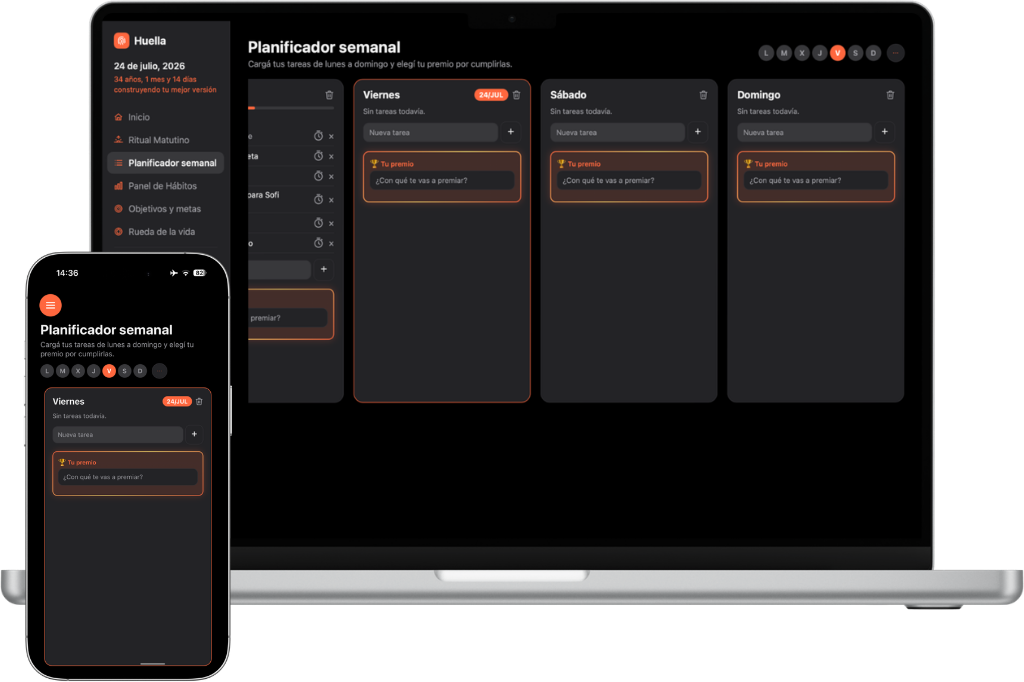
Task: Select the L day circle on phone
Action: (47, 371)
